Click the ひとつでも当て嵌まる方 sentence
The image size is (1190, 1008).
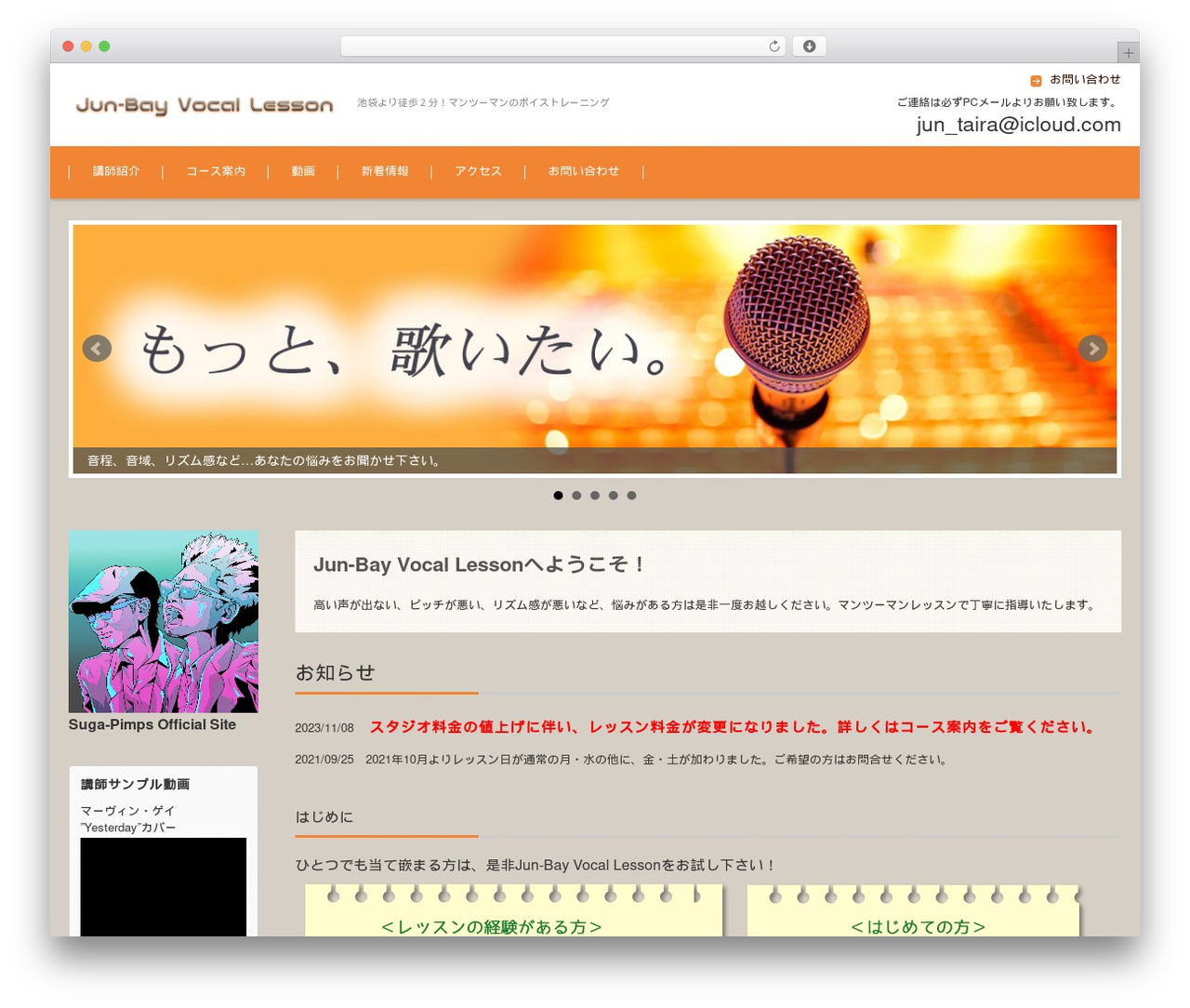click(x=536, y=865)
